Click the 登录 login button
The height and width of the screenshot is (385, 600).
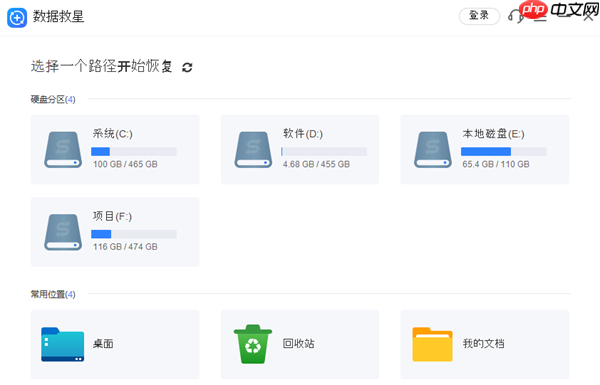479,16
